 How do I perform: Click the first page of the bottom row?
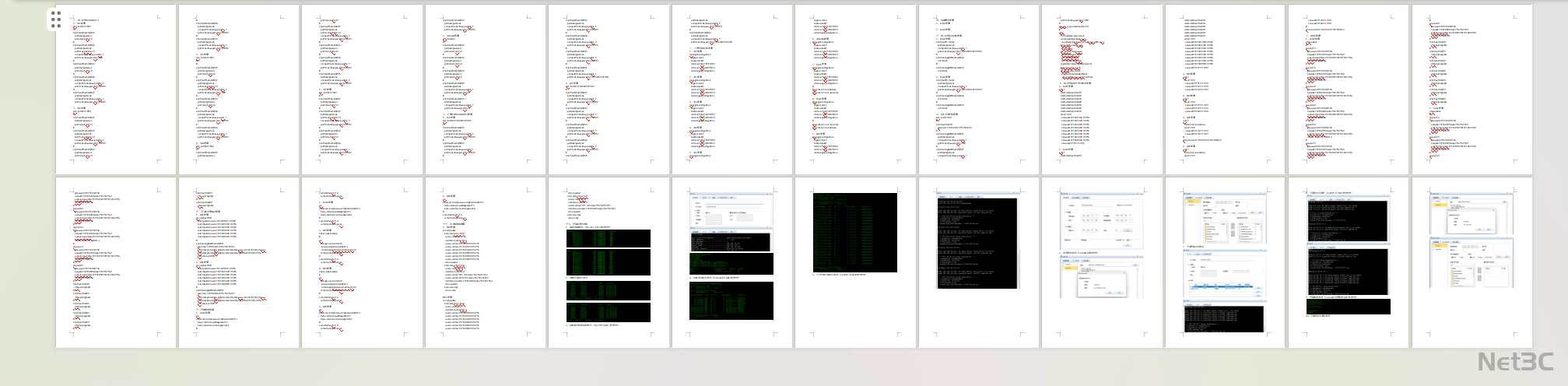(x=115, y=261)
